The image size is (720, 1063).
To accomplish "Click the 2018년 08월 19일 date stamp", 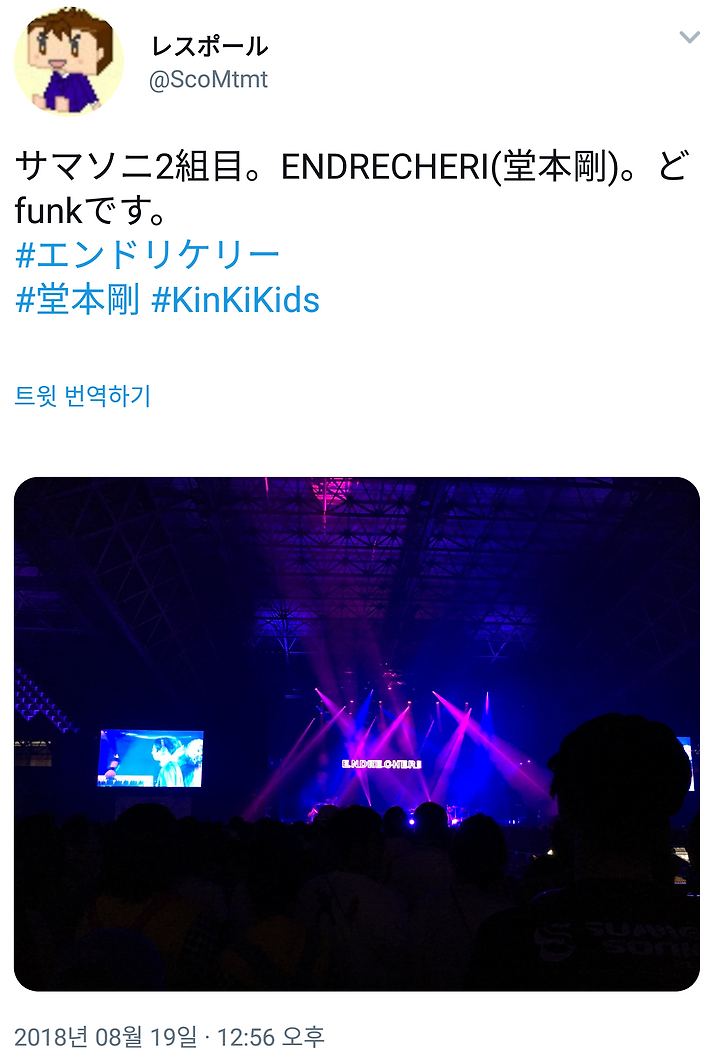I will (x=106, y=1037).
